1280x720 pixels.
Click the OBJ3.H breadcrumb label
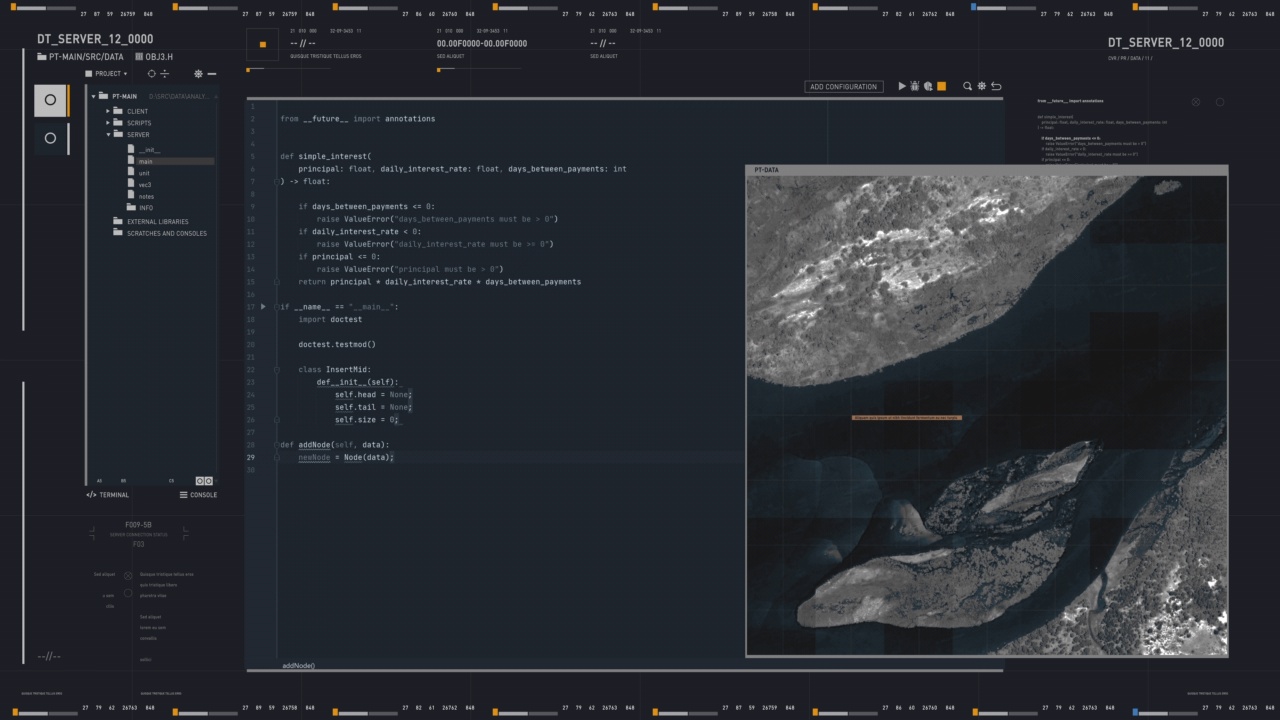click(x=159, y=57)
